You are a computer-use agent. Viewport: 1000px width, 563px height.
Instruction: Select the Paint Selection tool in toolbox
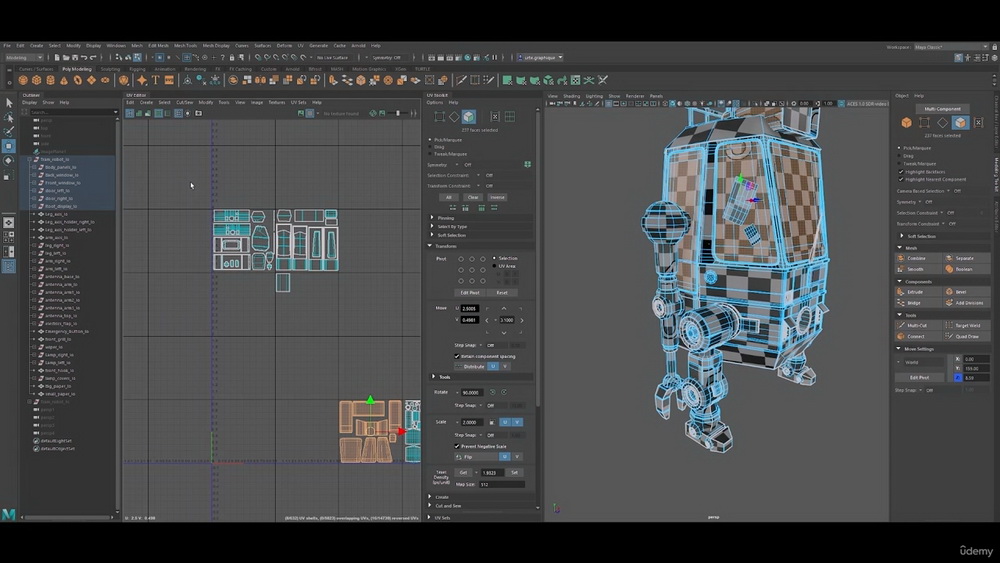9,131
